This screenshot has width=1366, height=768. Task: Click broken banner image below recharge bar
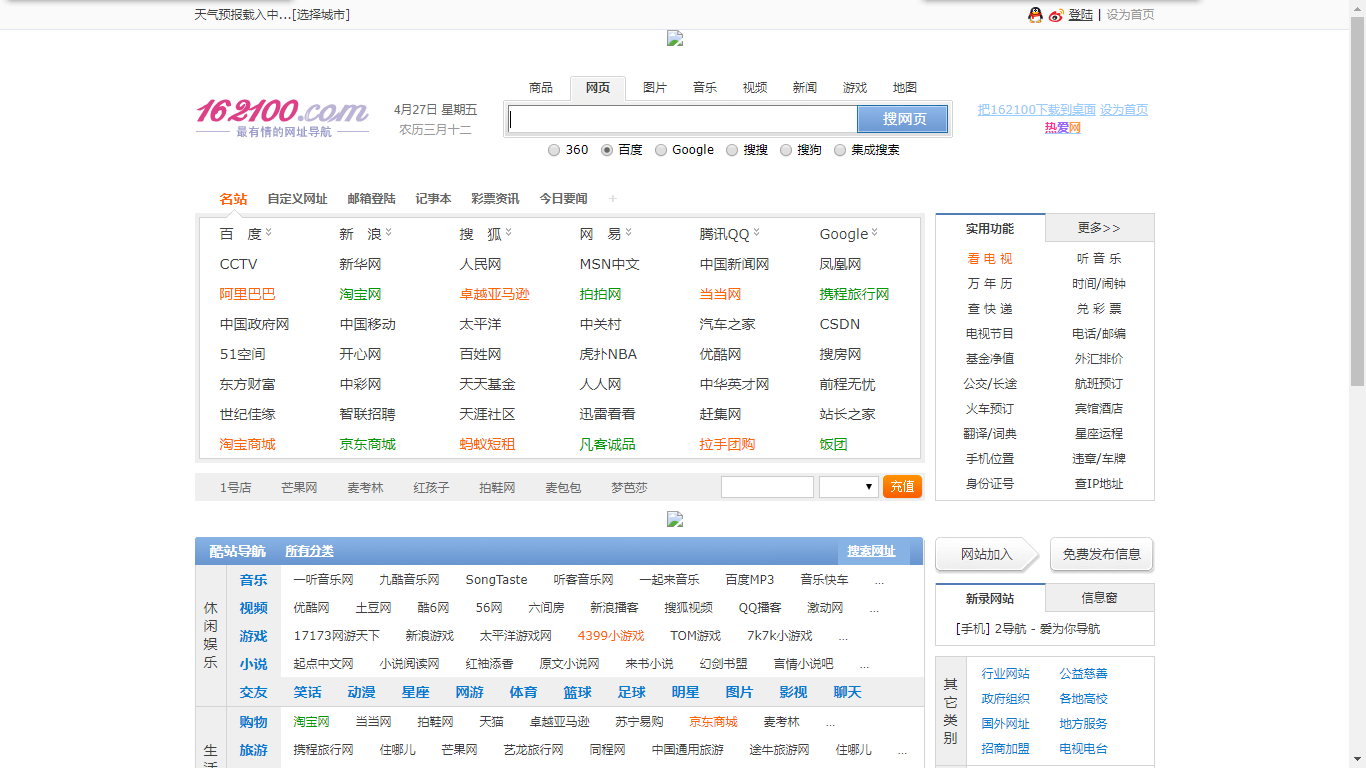pos(675,519)
